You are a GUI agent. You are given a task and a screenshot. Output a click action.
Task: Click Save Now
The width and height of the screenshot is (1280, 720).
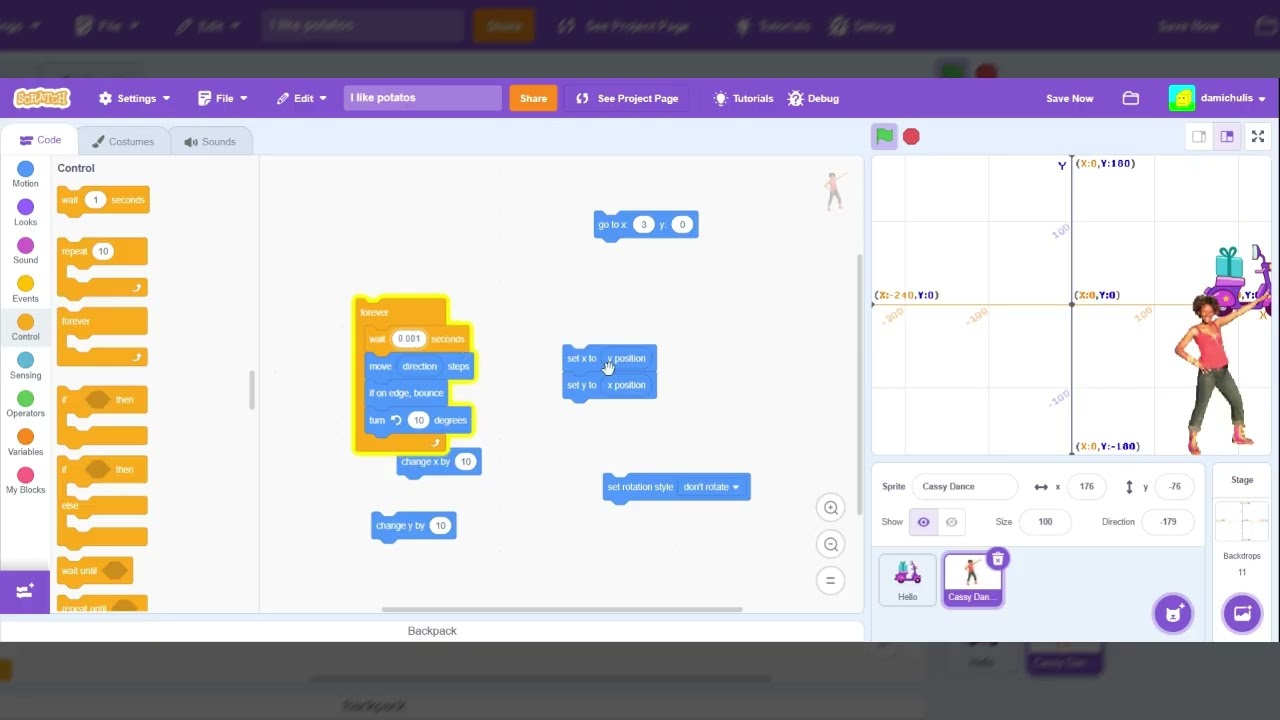pyautogui.click(x=1069, y=98)
